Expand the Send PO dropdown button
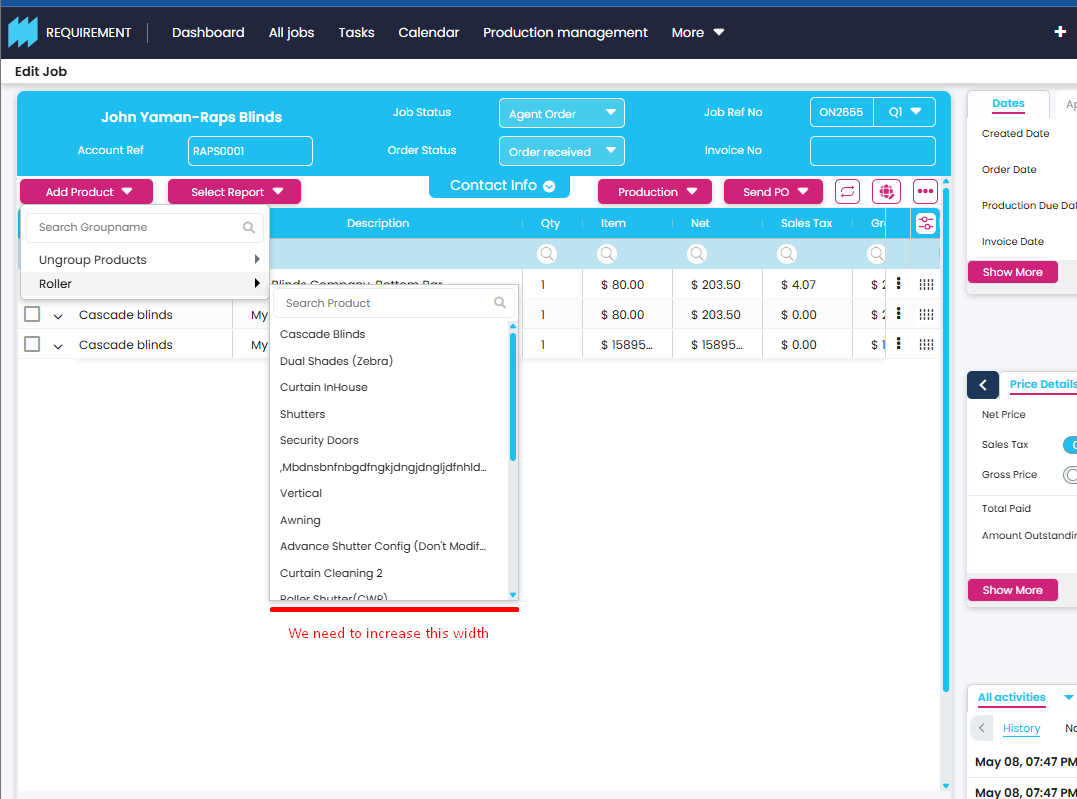1077x799 pixels. click(773, 192)
